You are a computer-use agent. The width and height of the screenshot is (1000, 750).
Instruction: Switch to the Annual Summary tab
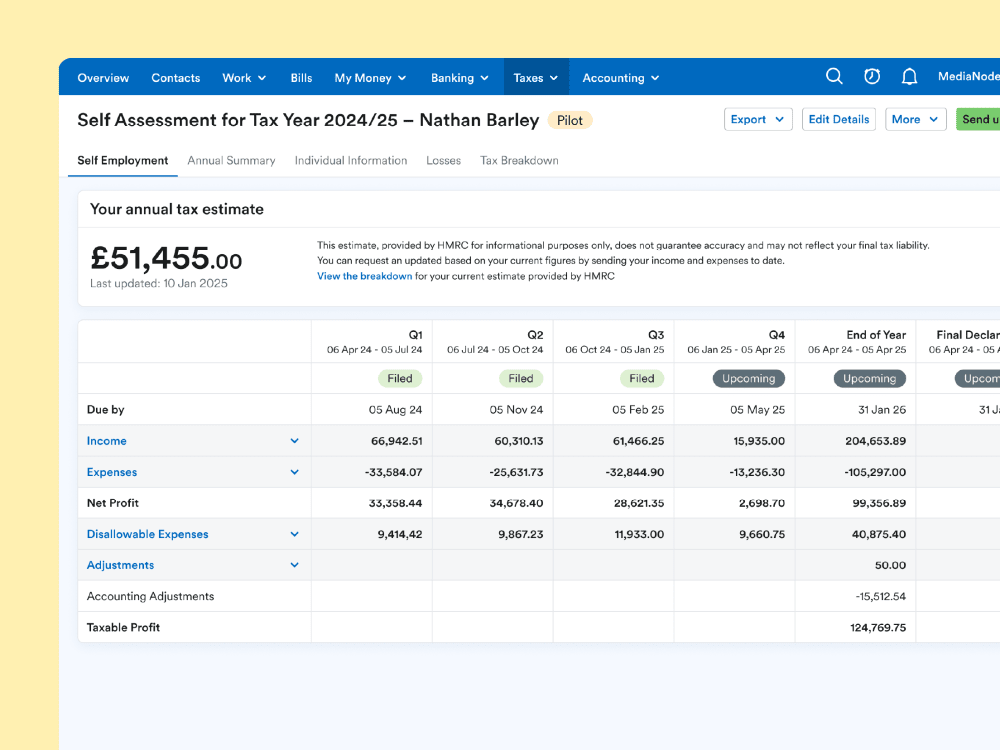pos(231,160)
